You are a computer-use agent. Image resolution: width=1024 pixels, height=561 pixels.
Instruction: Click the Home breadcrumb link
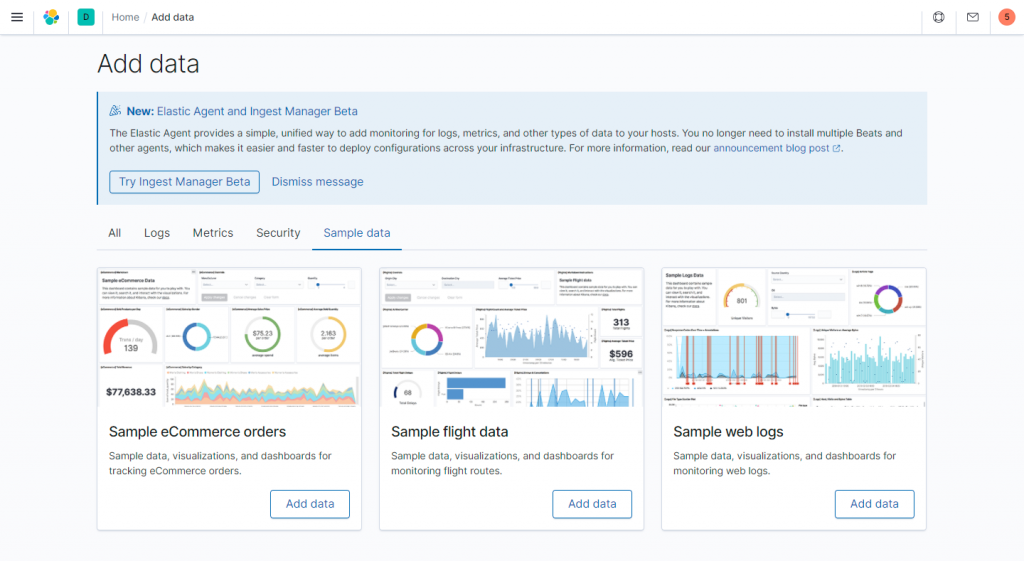click(125, 17)
